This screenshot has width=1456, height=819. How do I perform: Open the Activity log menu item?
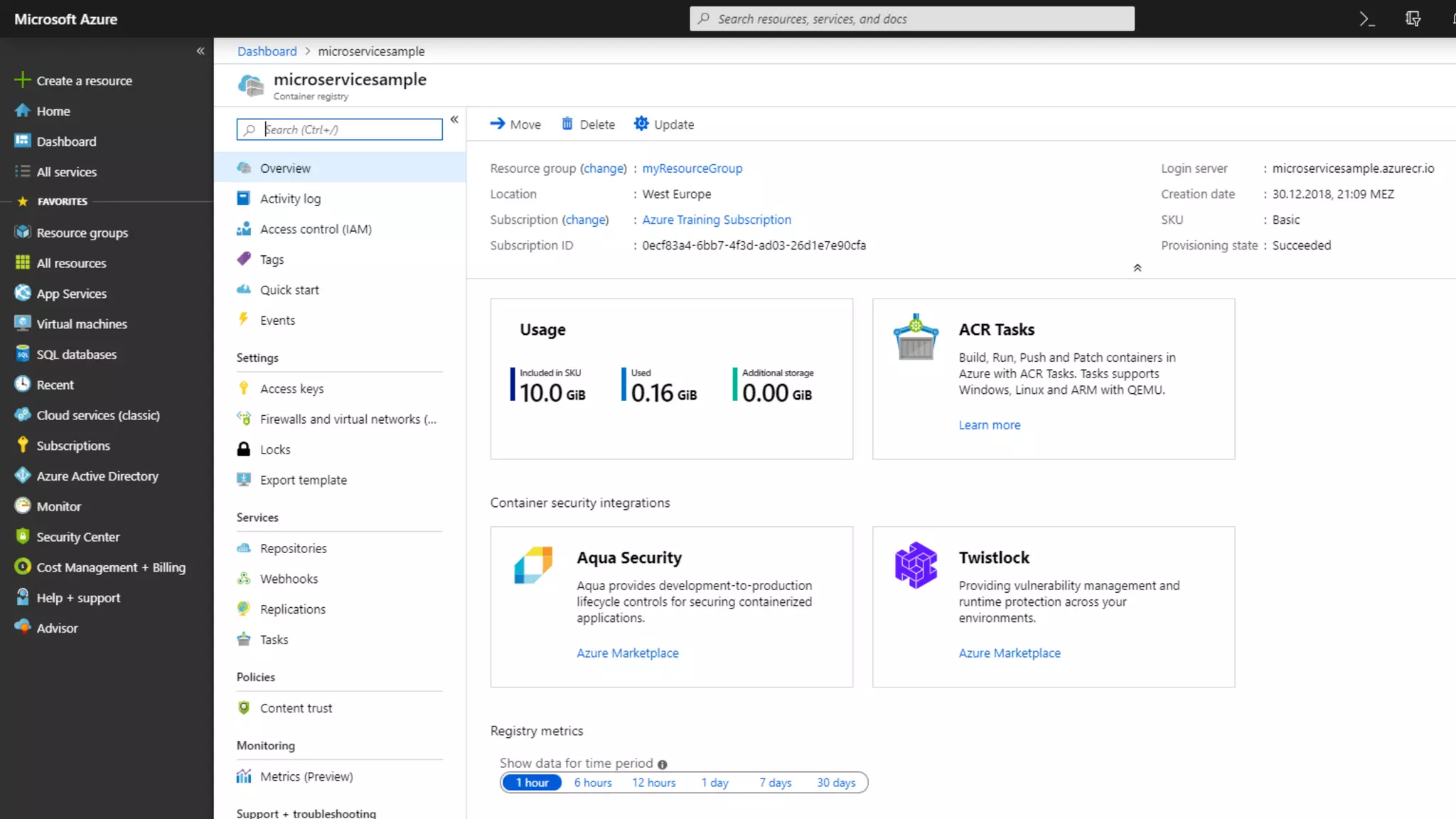coord(290,199)
